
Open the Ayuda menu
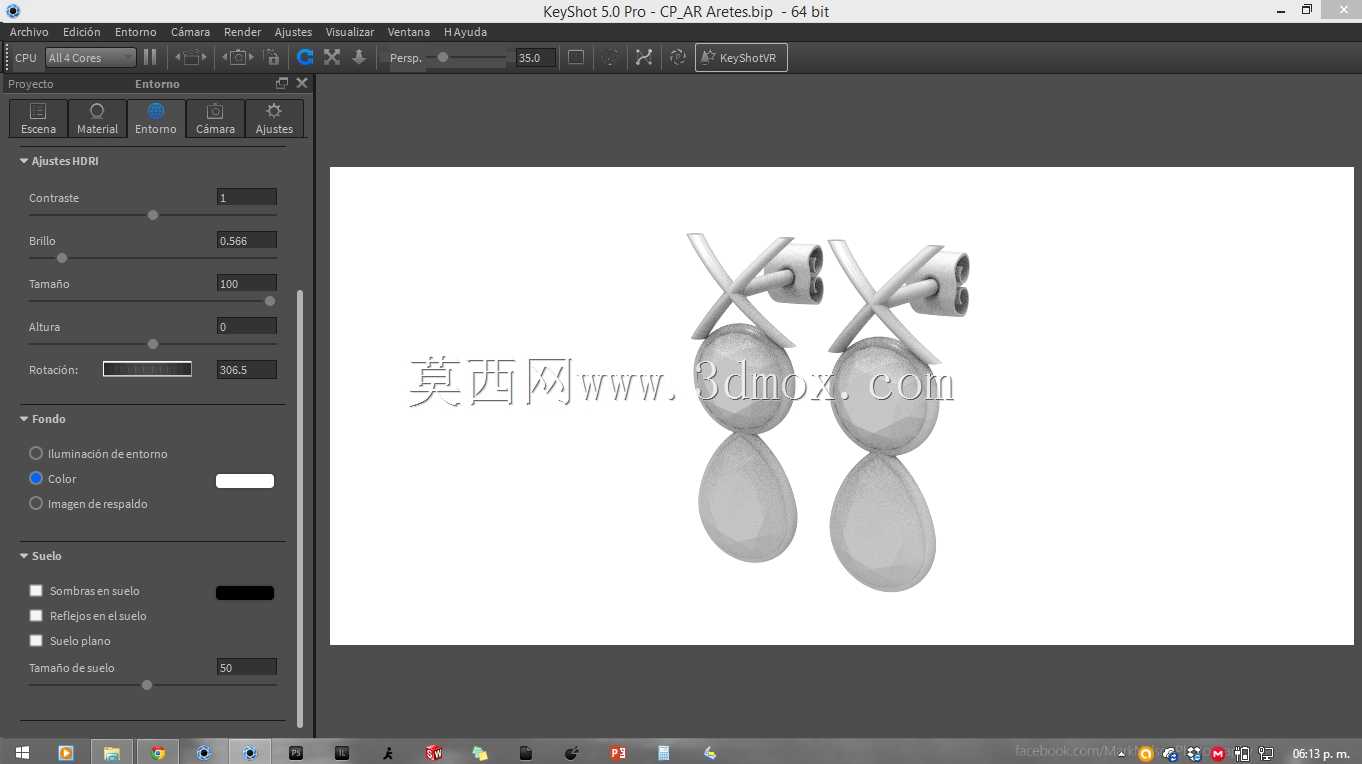465,32
